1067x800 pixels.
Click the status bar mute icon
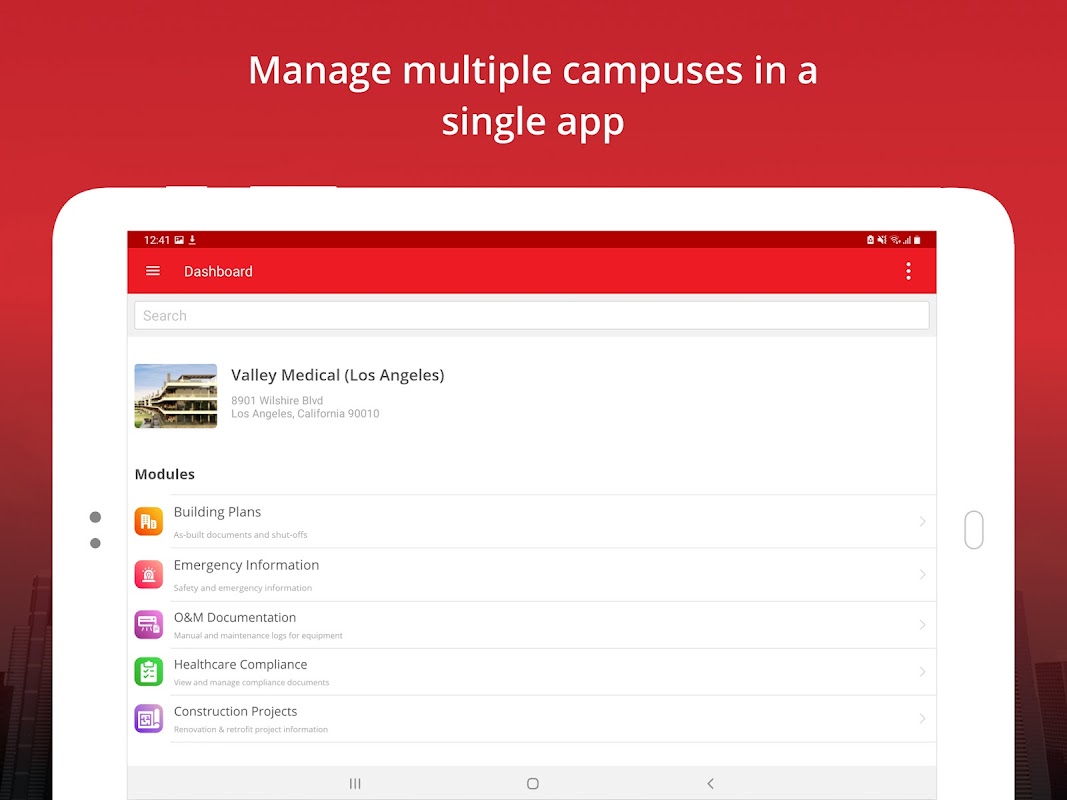coord(882,239)
